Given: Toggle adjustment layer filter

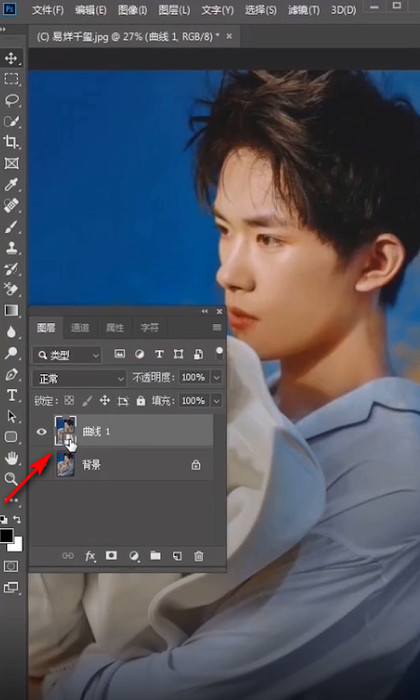Looking at the screenshot, I should pyautogui.click(x=140, y=354).
